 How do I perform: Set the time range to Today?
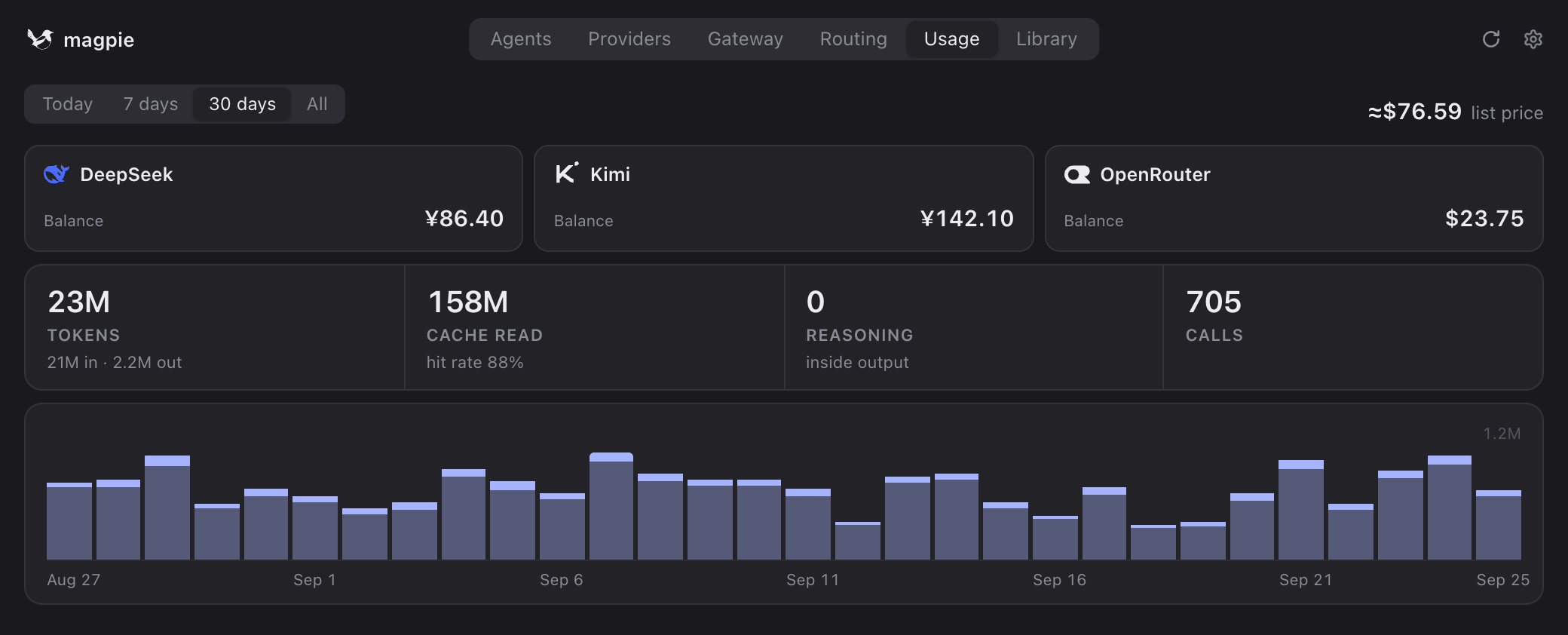click(68, 104)
